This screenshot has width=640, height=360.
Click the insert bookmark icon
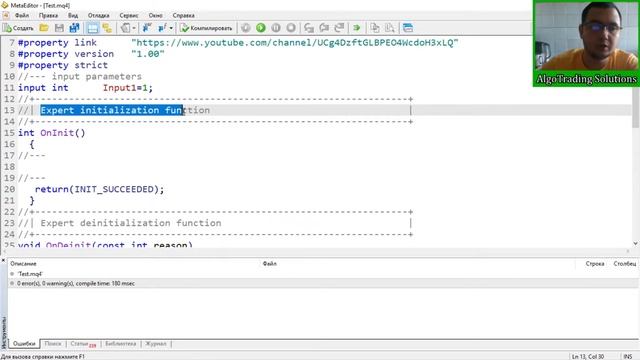click(x=147, y=28)
